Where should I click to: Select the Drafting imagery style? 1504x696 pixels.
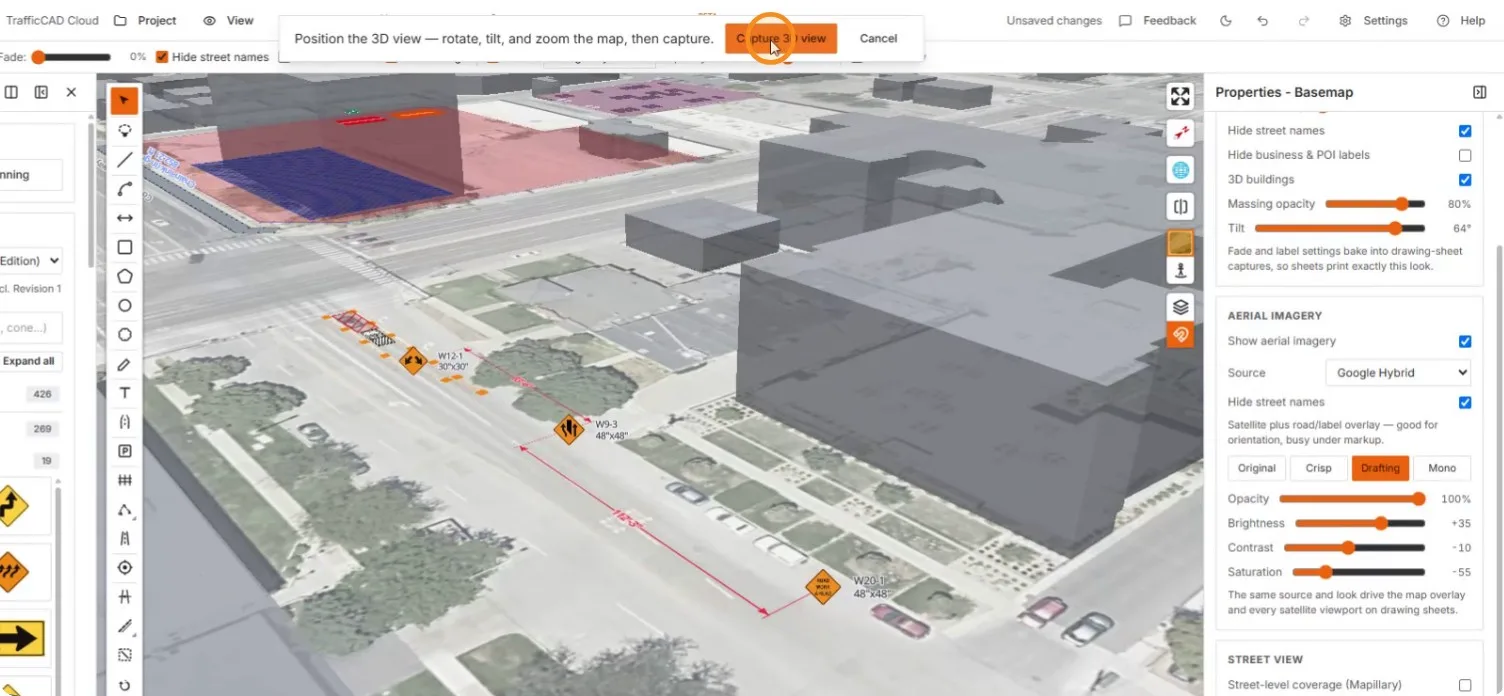point(1380,468)
